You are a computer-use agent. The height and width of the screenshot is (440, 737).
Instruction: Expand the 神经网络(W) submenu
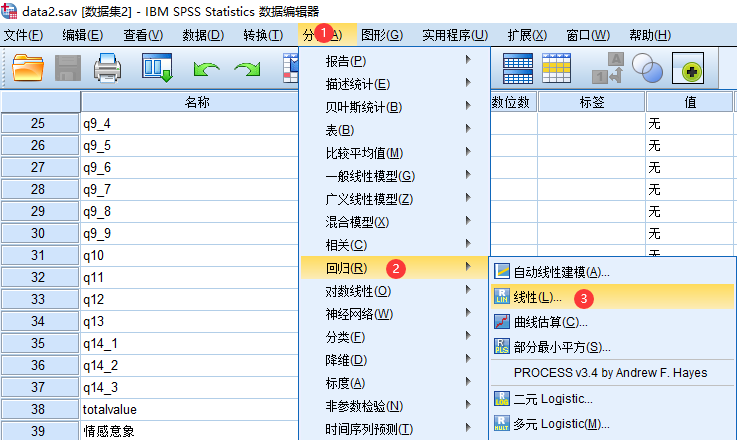pyautogui.click(x=394, y=314)
